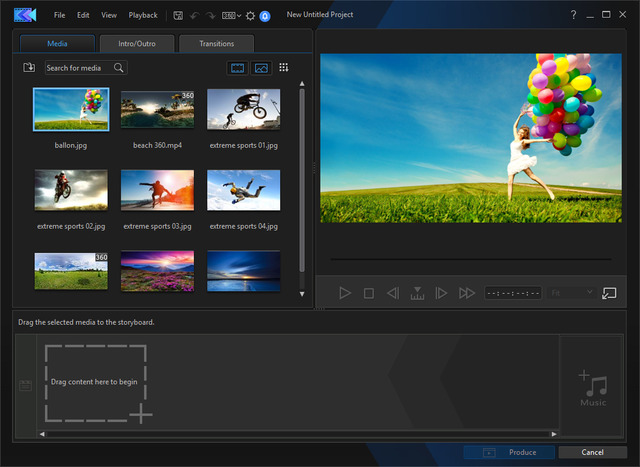
Task: Toggle the image media filter
Action: [x=261, y=68]
